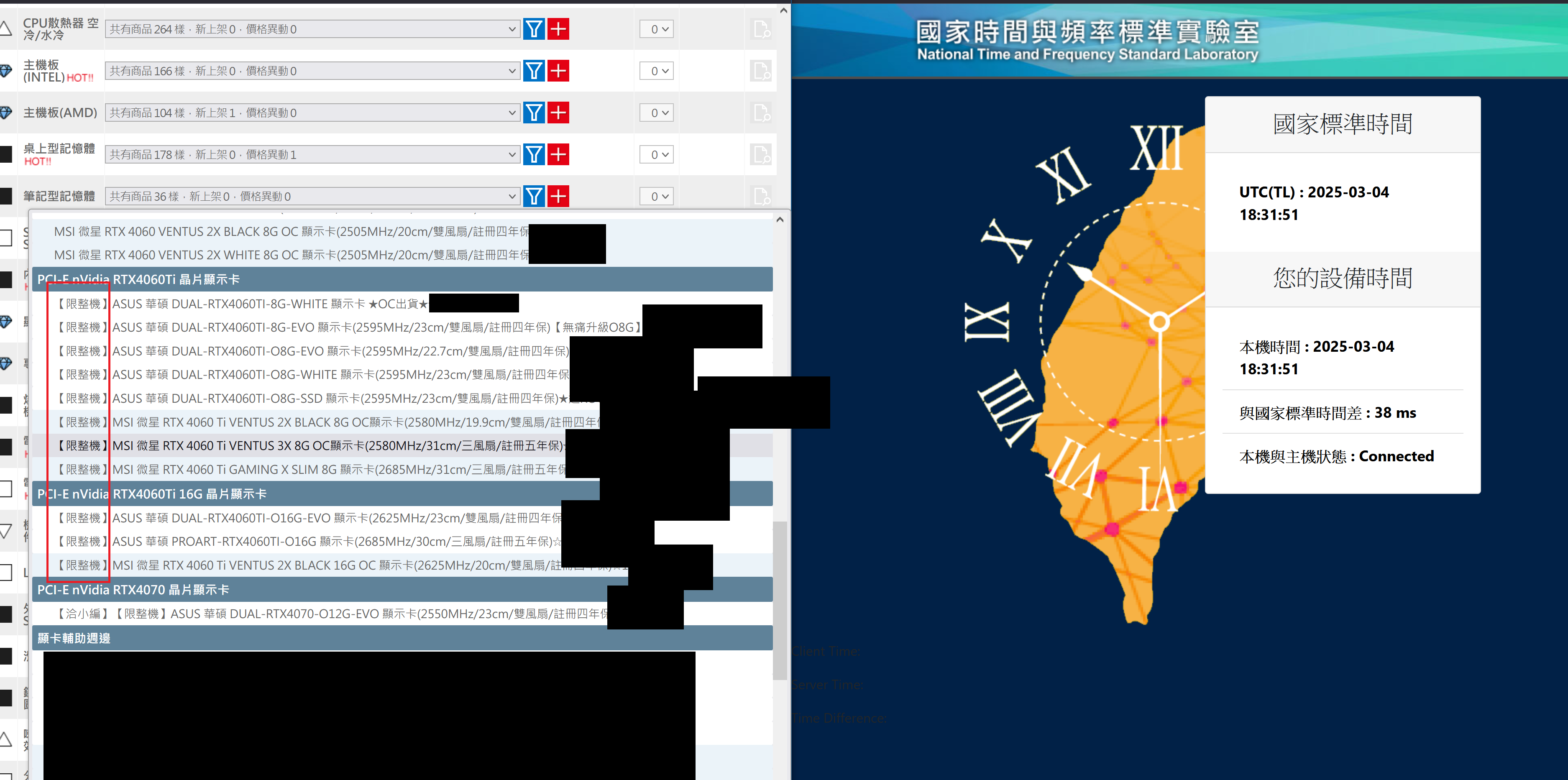Click document icon in 桌上型記憶體 row
The image size is (1568, 780).
coord(761,155)
